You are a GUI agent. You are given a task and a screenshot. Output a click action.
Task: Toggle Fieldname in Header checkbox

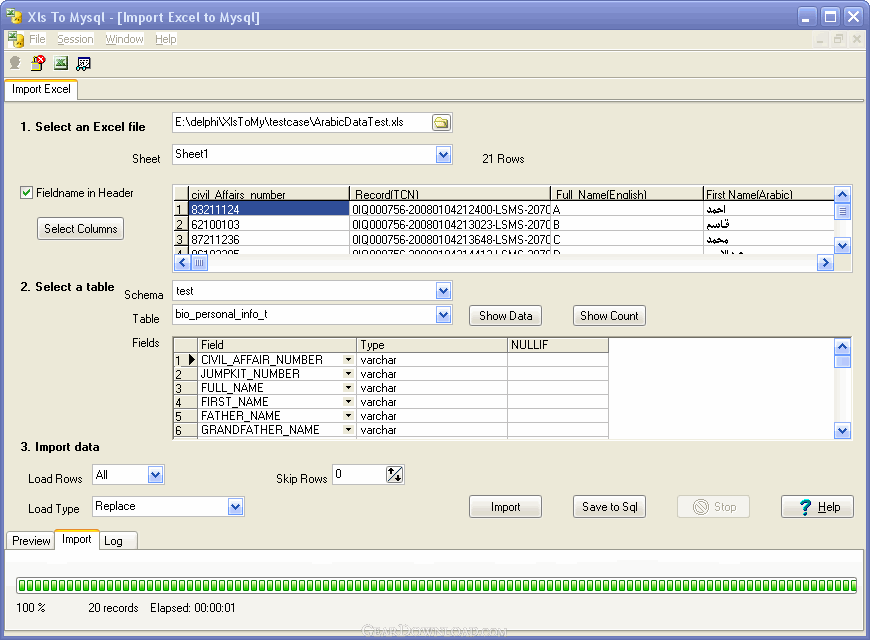coord(26,193)
